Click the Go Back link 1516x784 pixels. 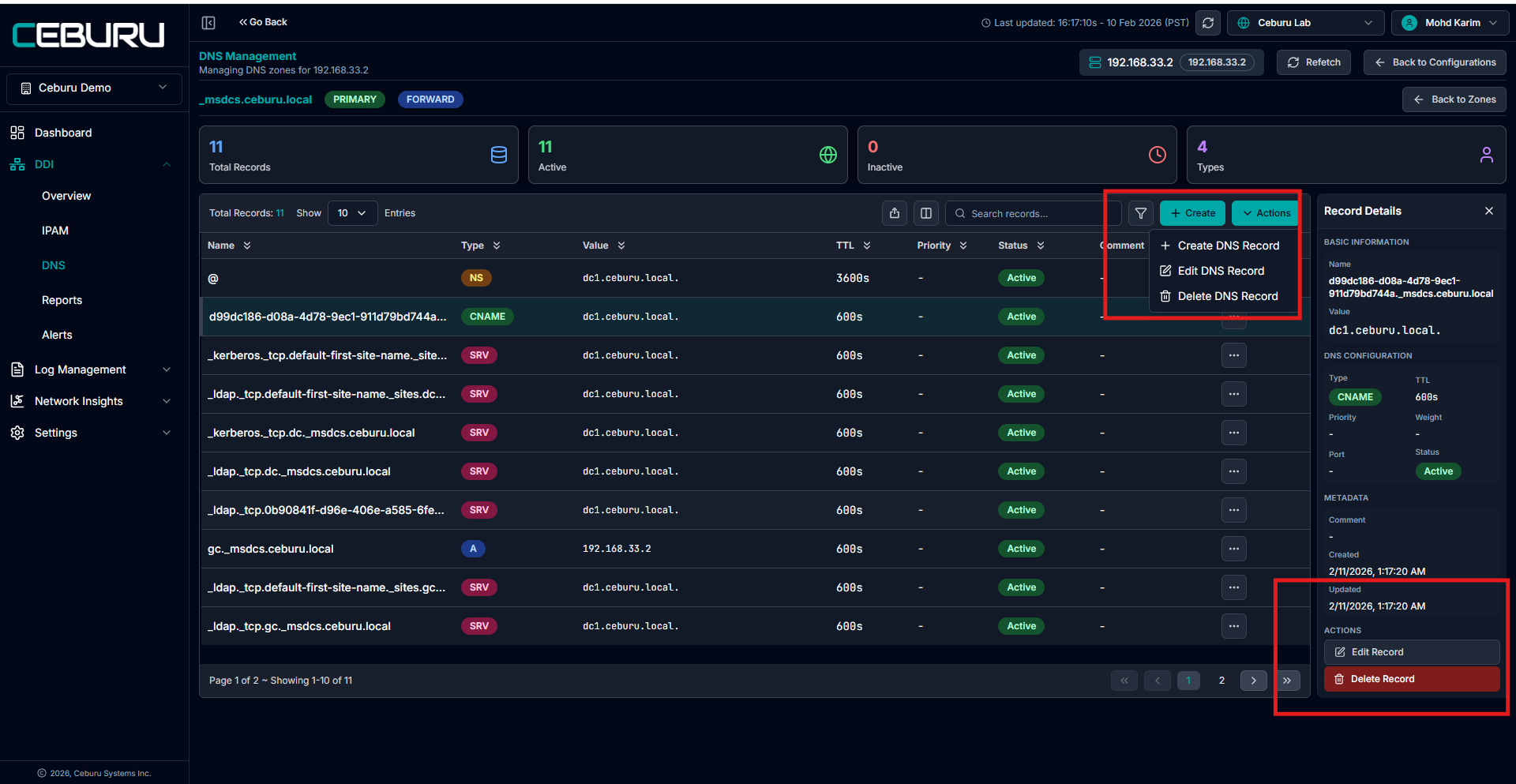point(263,22)
